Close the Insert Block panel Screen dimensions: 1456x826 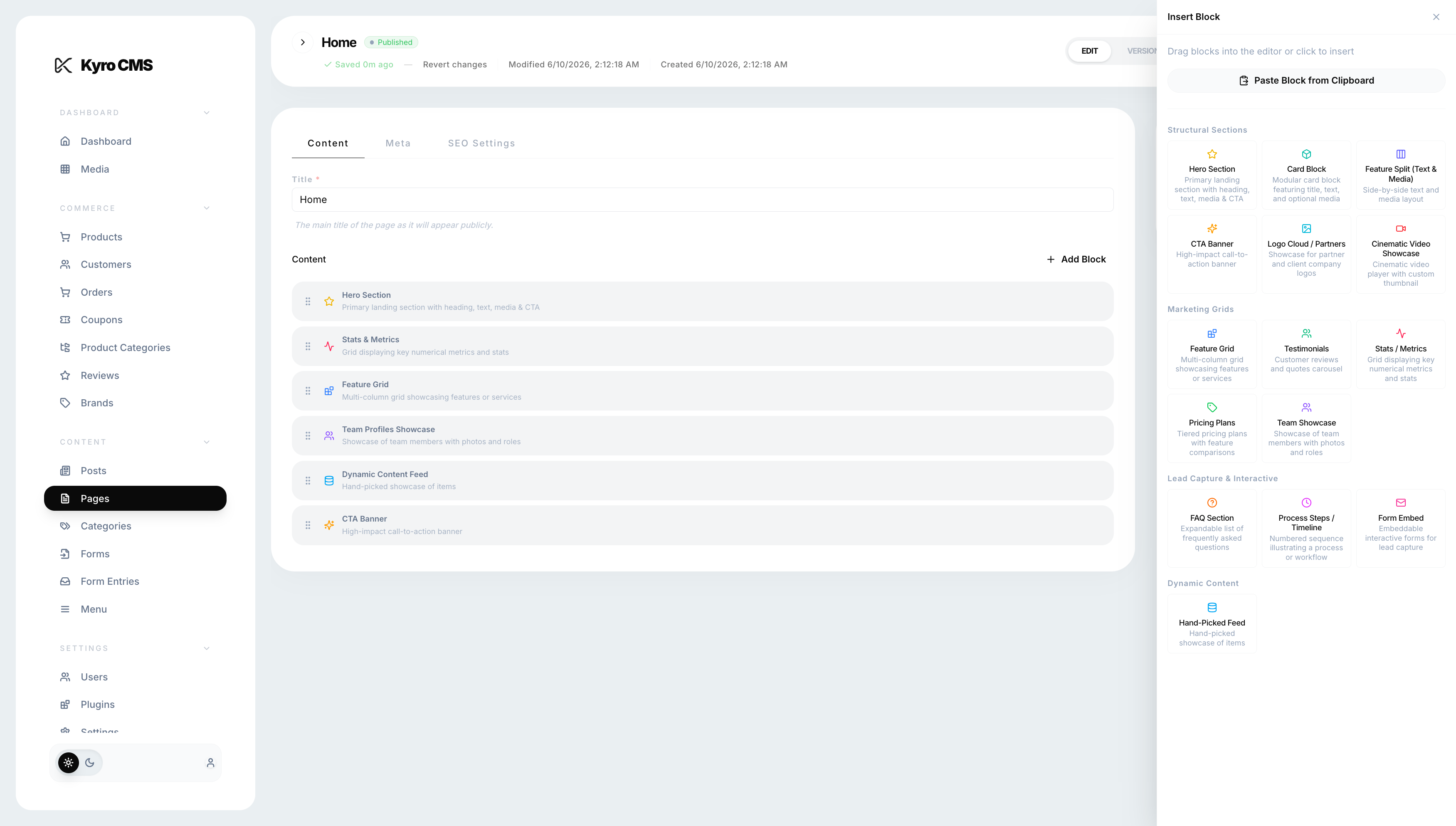(1436, 17)
